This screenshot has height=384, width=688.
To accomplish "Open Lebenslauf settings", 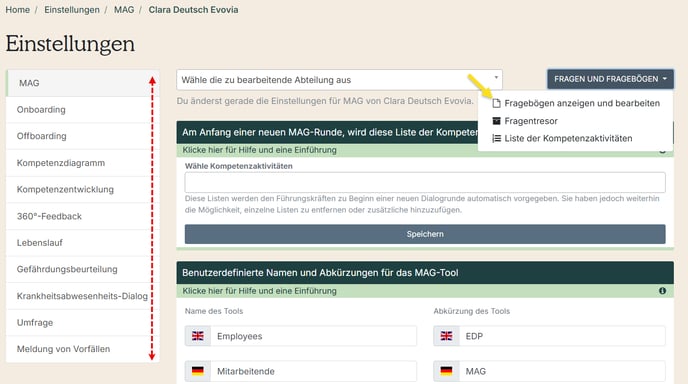I will [82, 243].
